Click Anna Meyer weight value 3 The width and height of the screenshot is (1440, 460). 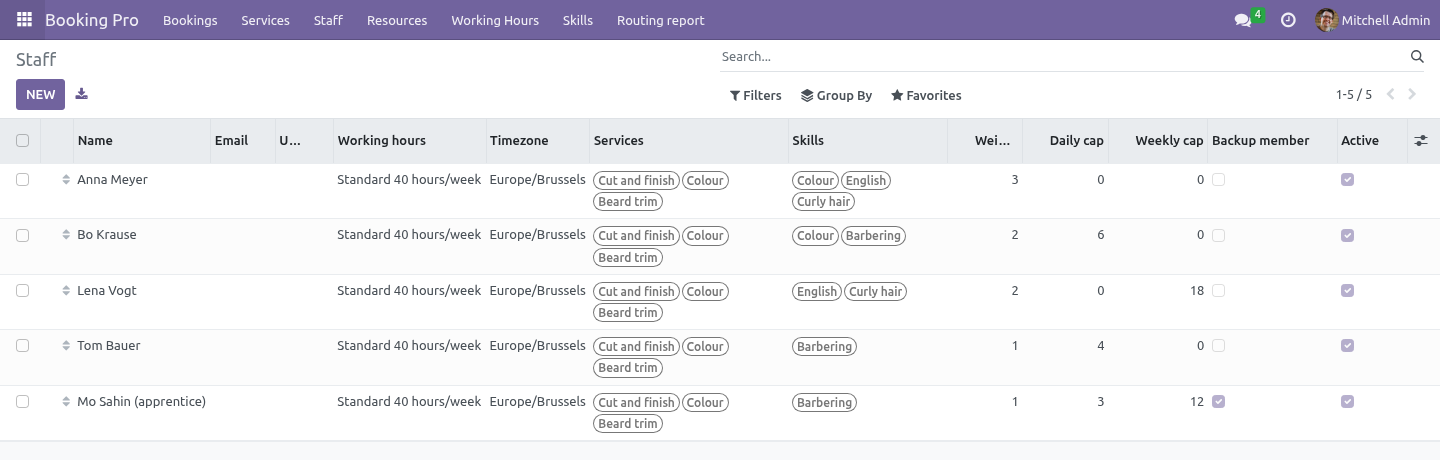click(x=1015, y=180)
